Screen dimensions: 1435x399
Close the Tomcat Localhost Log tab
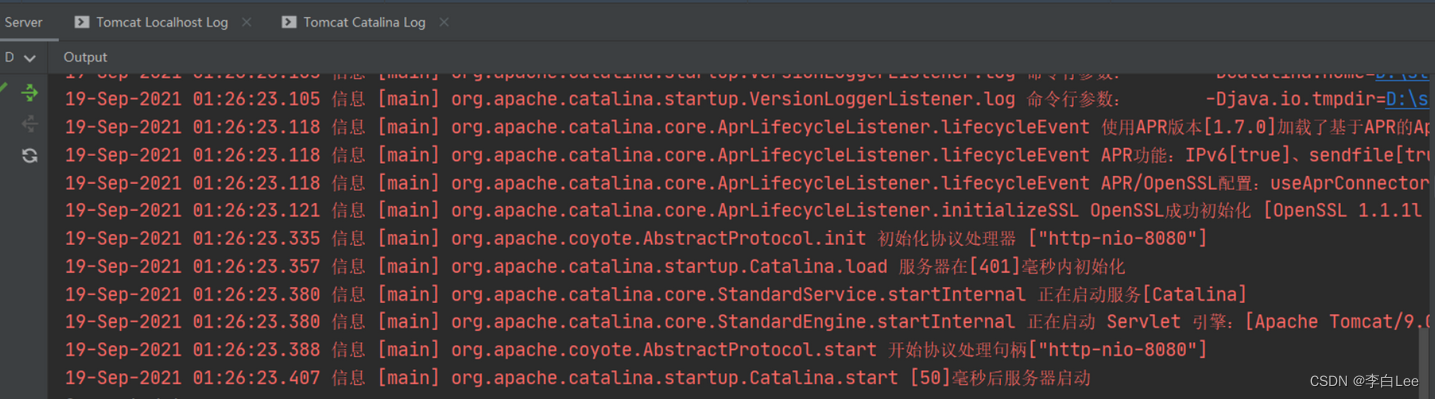point(247,22)
